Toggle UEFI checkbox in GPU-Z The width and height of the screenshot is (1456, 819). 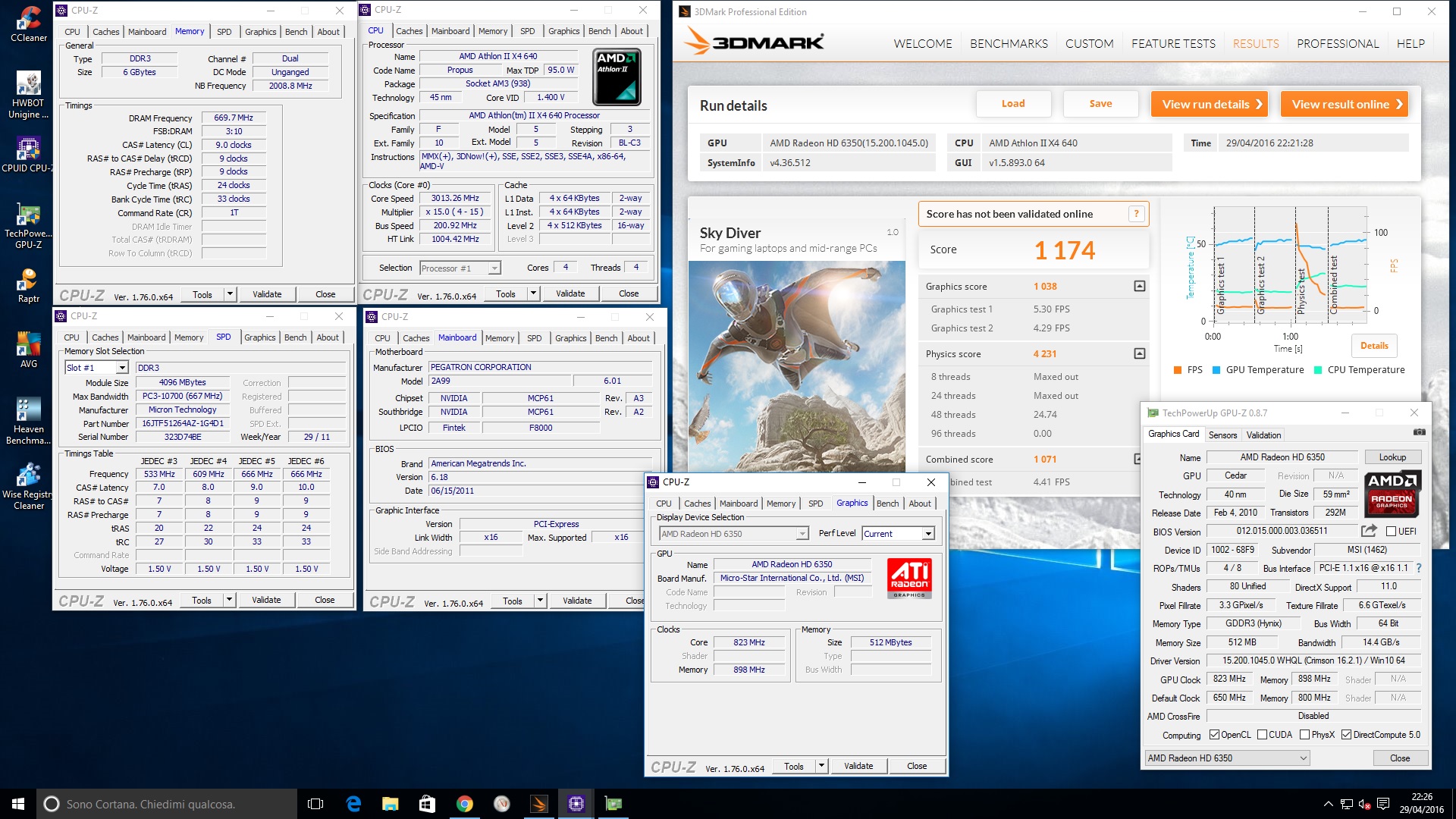(x=1392, y=531)
